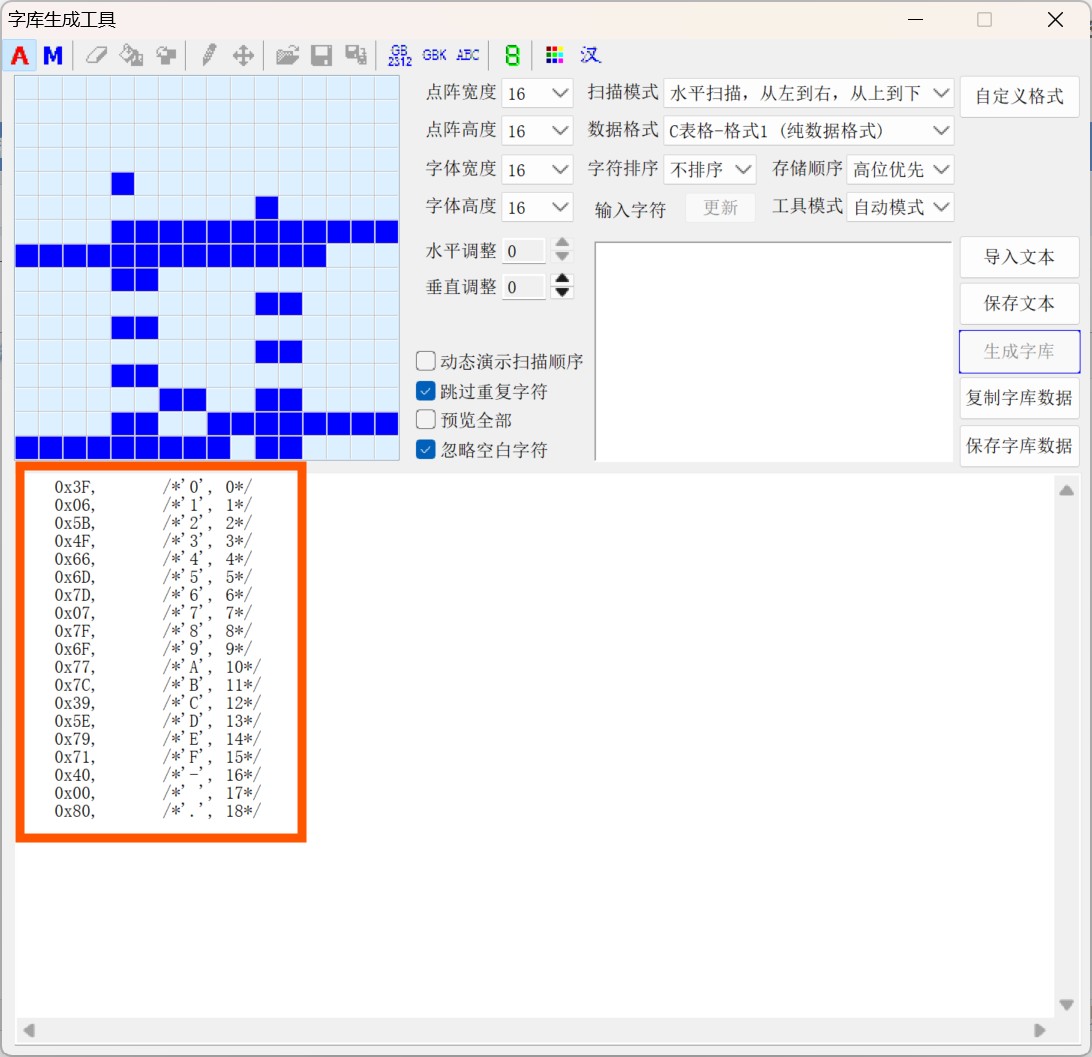The image size is (1092, 1057).
Task: Click the 汉 Chinese character icon
Action: click(589, 55)
